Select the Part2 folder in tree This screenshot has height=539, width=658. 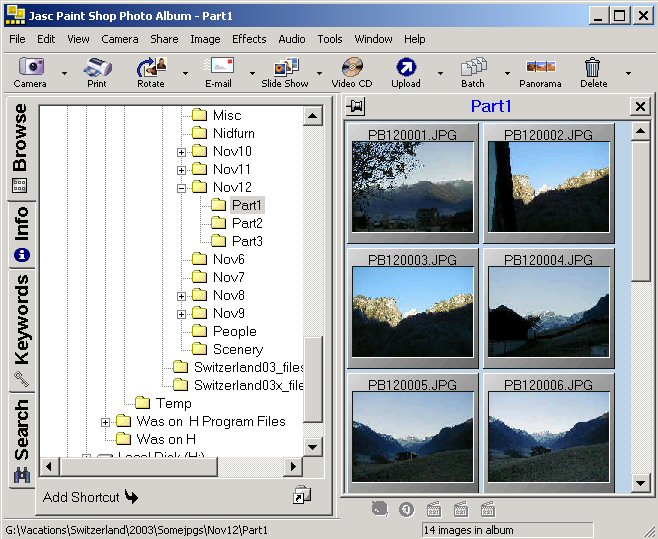[247, 223]
